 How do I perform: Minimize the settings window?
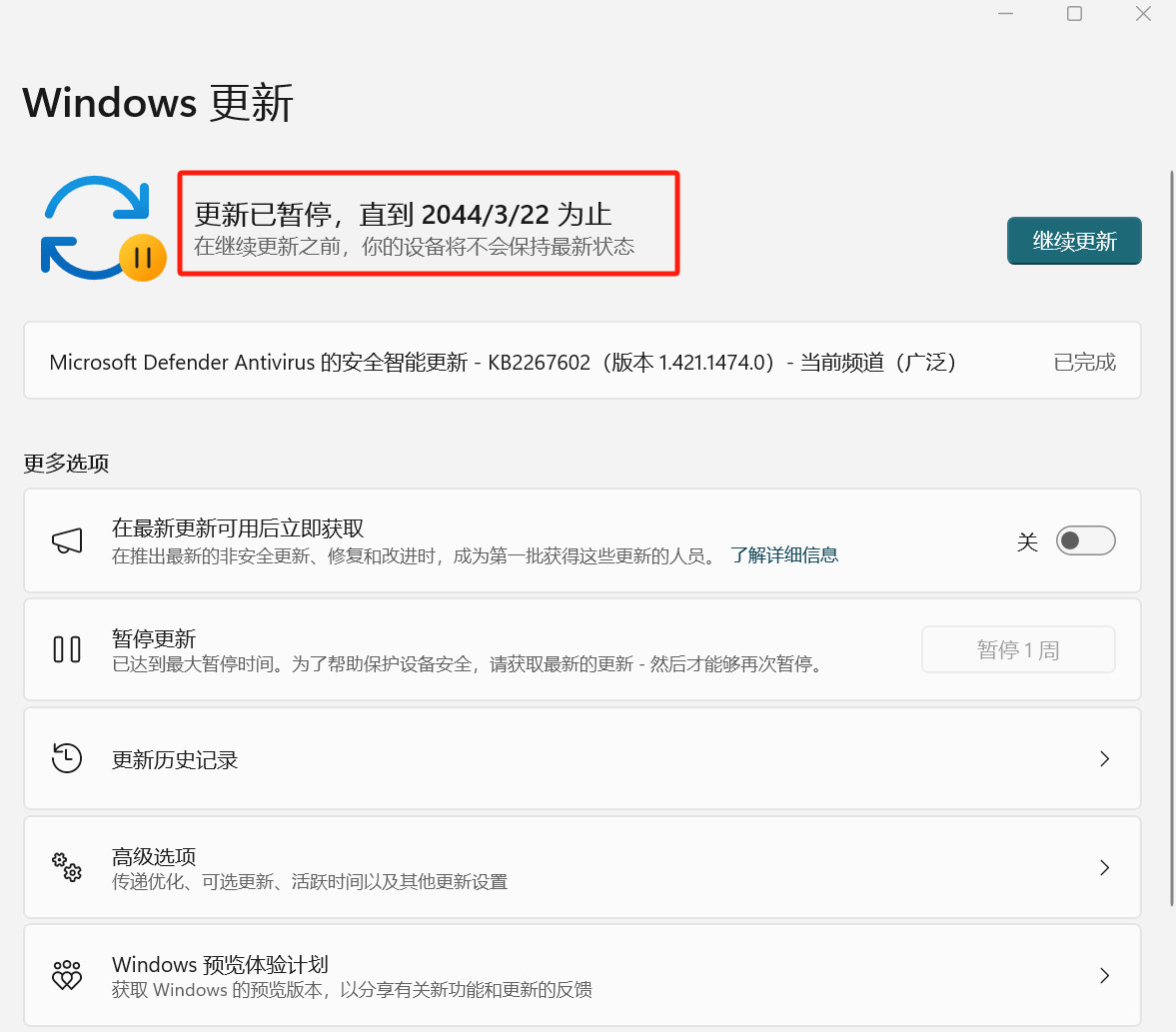(1006, 14)
